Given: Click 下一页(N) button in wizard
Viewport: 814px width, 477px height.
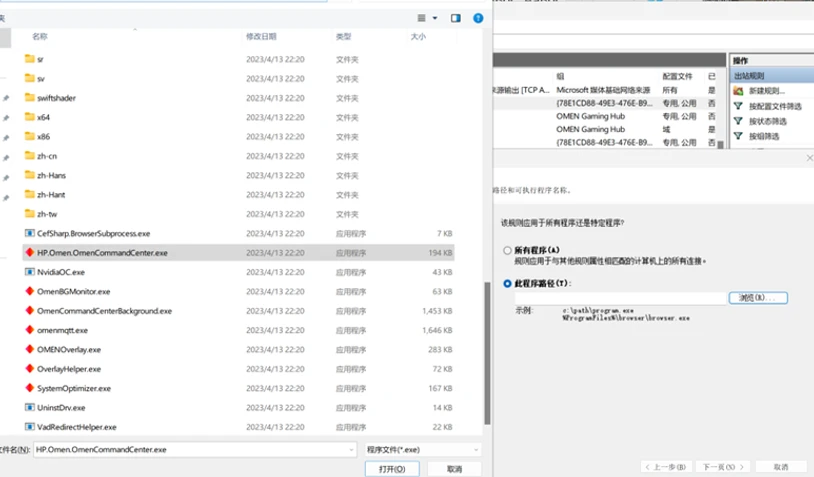Looking at the screenshot, I should tap(723, 467).
